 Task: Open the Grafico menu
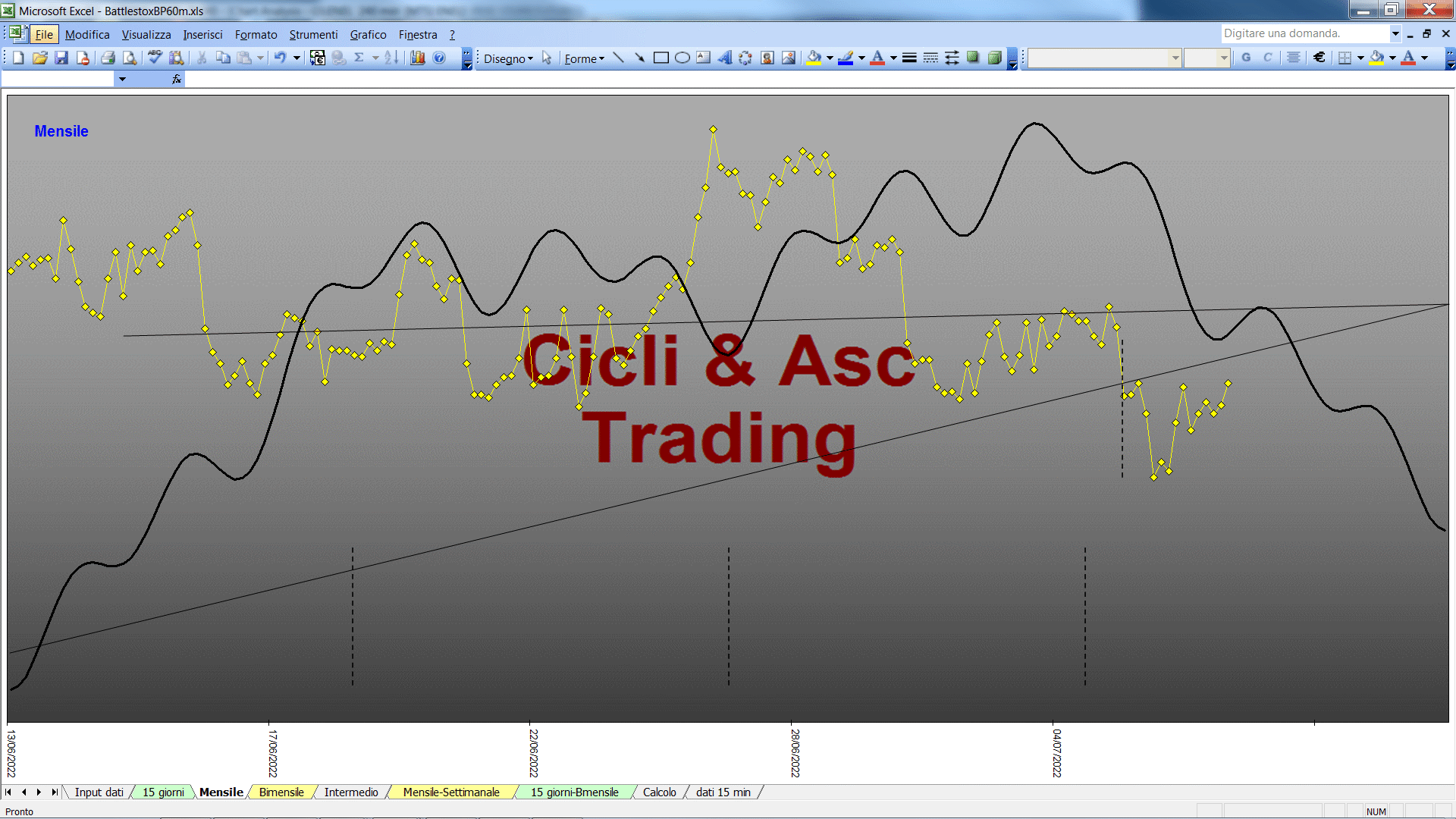(368, 34)
